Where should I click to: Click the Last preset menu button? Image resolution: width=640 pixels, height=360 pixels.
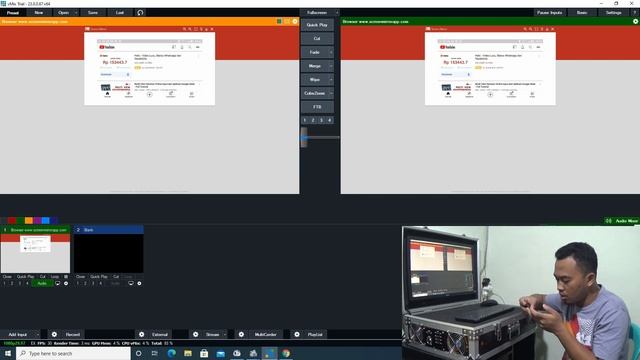point(120,13)
